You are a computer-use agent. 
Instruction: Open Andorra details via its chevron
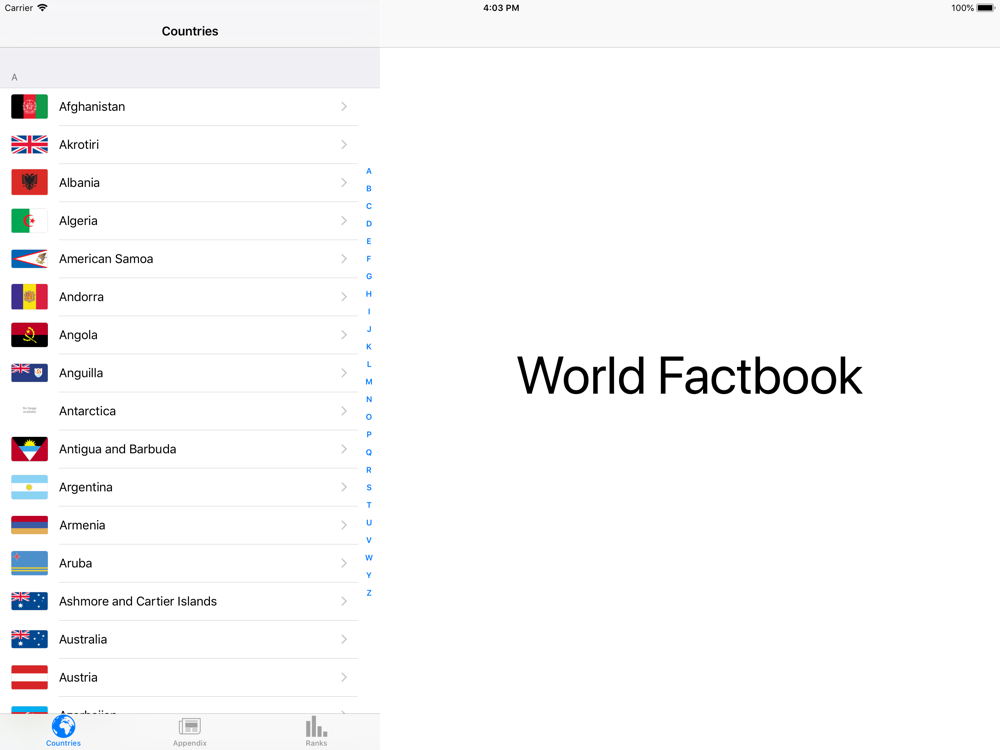coord(344,297)
